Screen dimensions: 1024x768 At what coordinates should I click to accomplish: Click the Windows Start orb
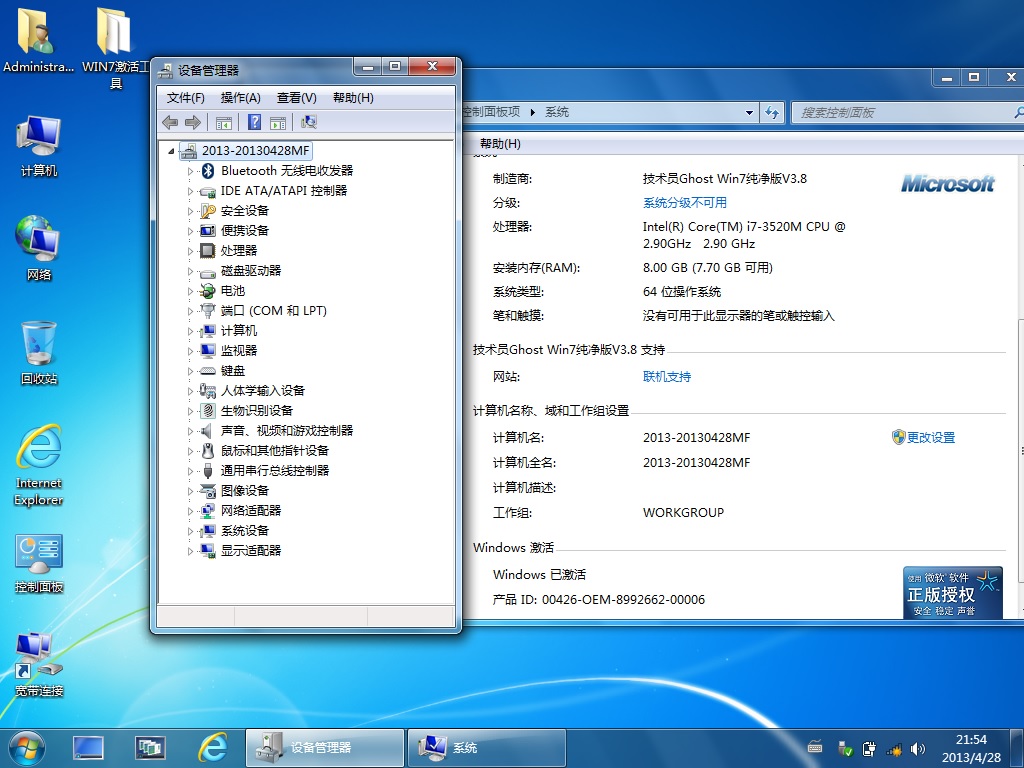tap(27, 748)
